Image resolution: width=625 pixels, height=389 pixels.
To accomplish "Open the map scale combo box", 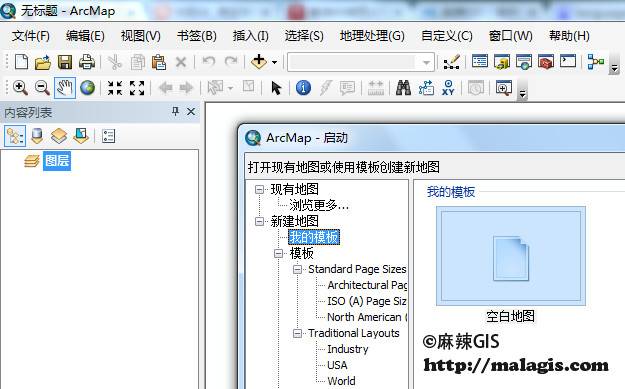I will click(x=361, y=62).
